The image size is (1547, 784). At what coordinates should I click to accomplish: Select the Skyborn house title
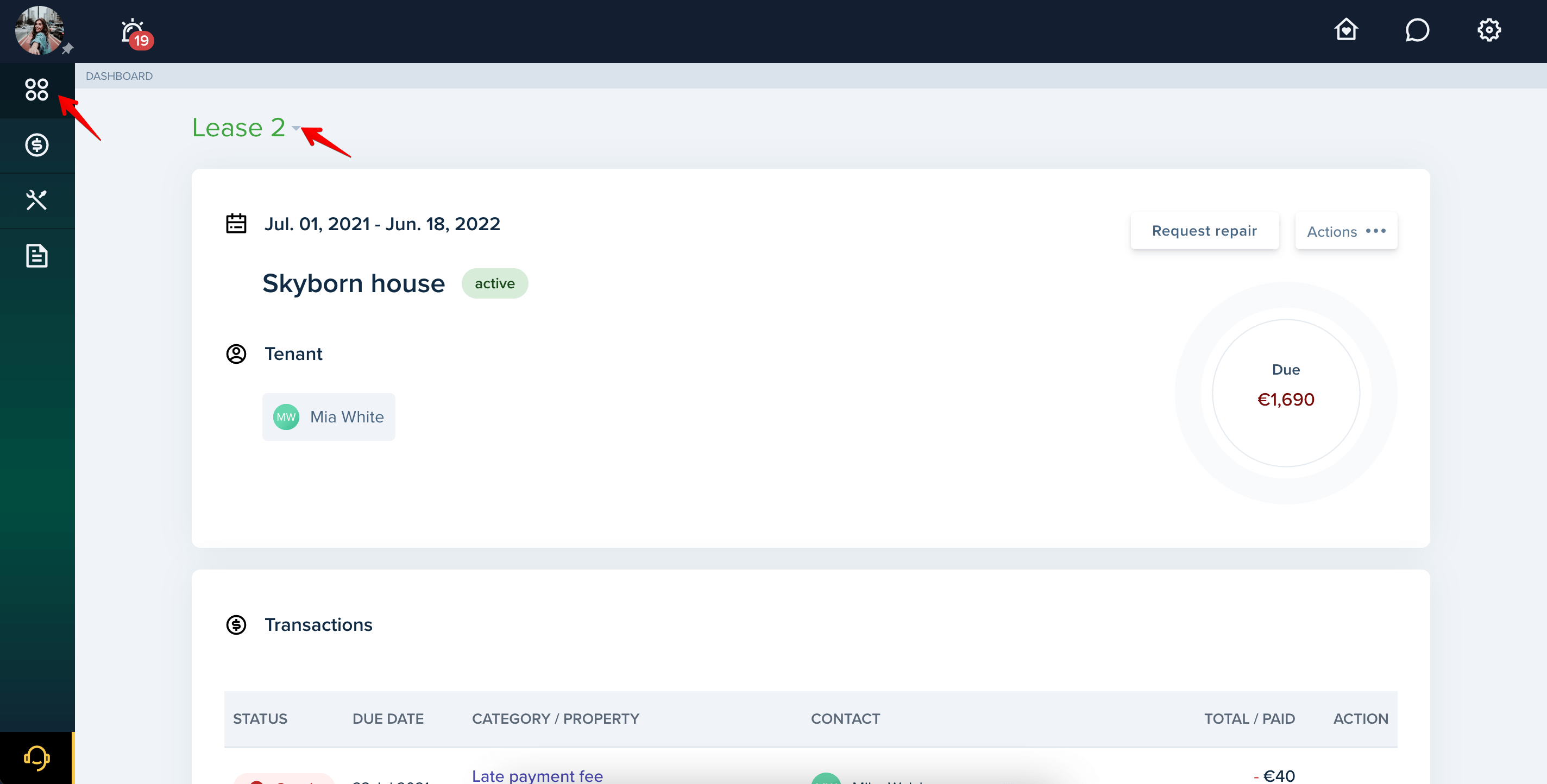tap(354, 283)
